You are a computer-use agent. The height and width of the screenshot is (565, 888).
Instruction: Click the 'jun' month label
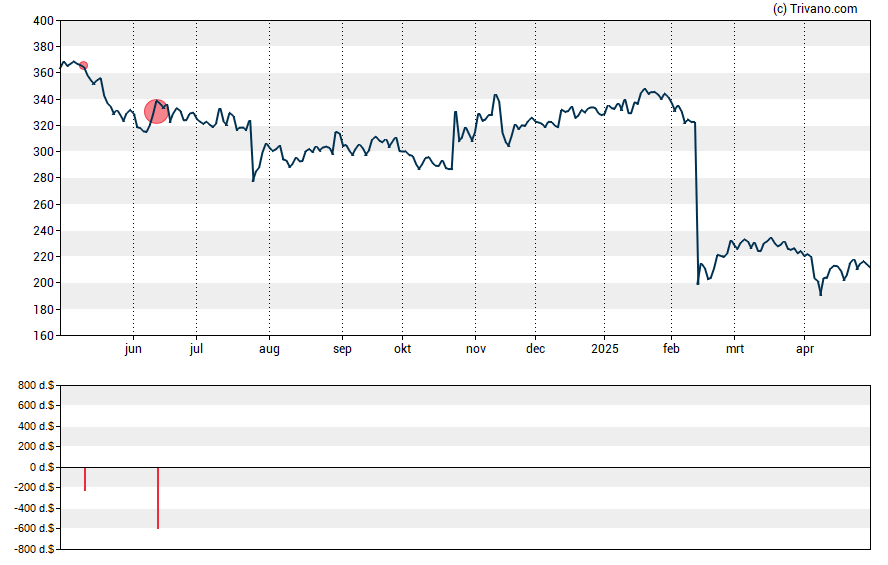[133, 349]
